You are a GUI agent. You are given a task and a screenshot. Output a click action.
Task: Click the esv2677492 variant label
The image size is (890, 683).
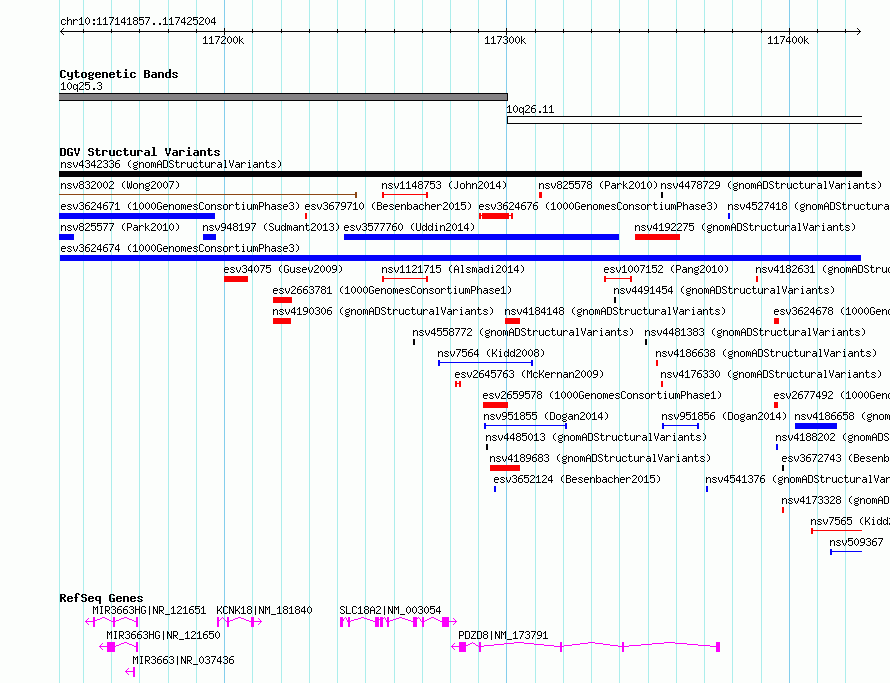pos(831,396)
